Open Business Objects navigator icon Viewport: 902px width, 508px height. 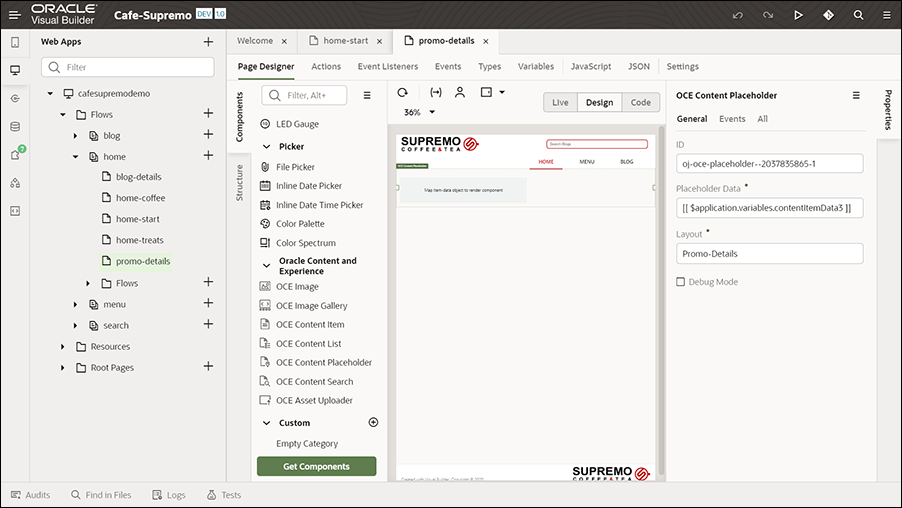click(x=15, y=127)
